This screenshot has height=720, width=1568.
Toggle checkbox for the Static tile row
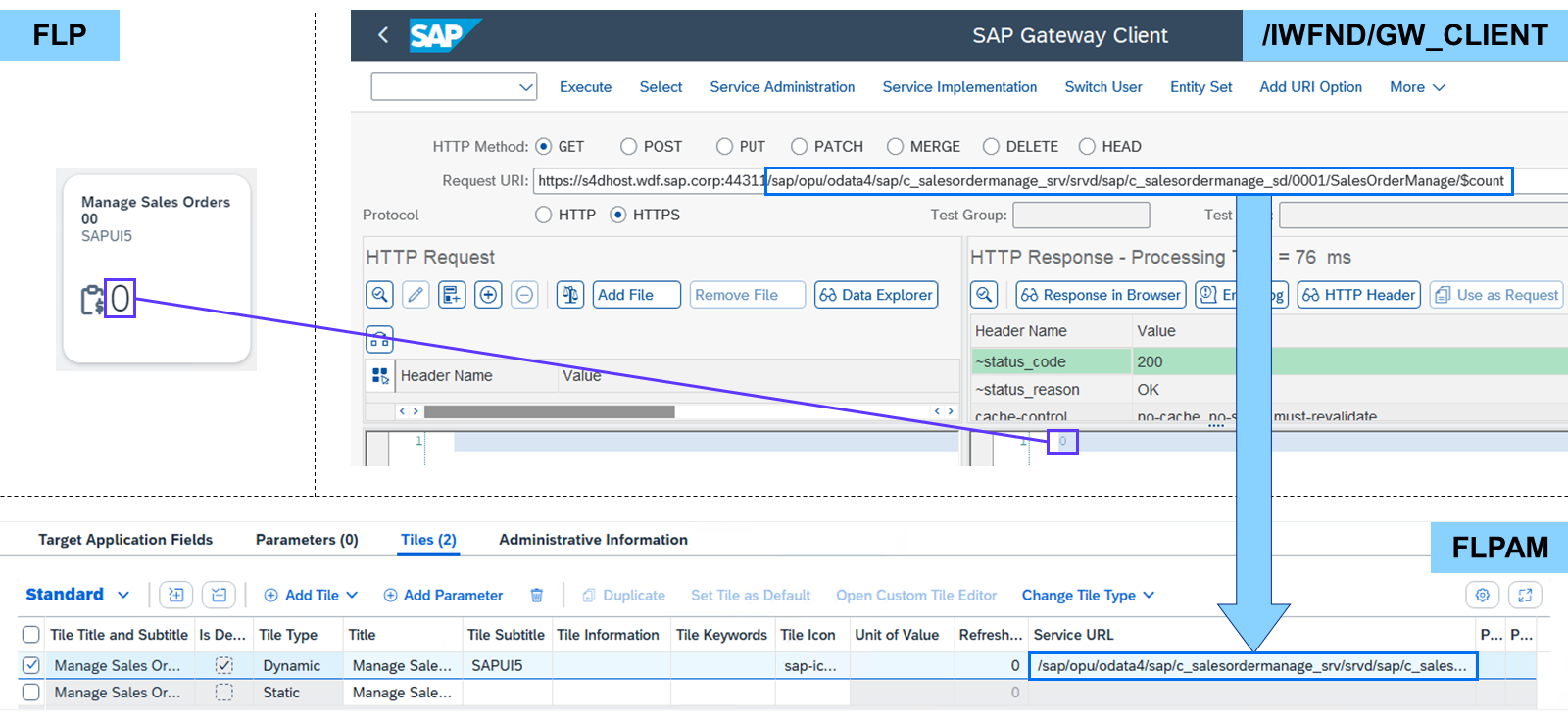pos(31,692)
